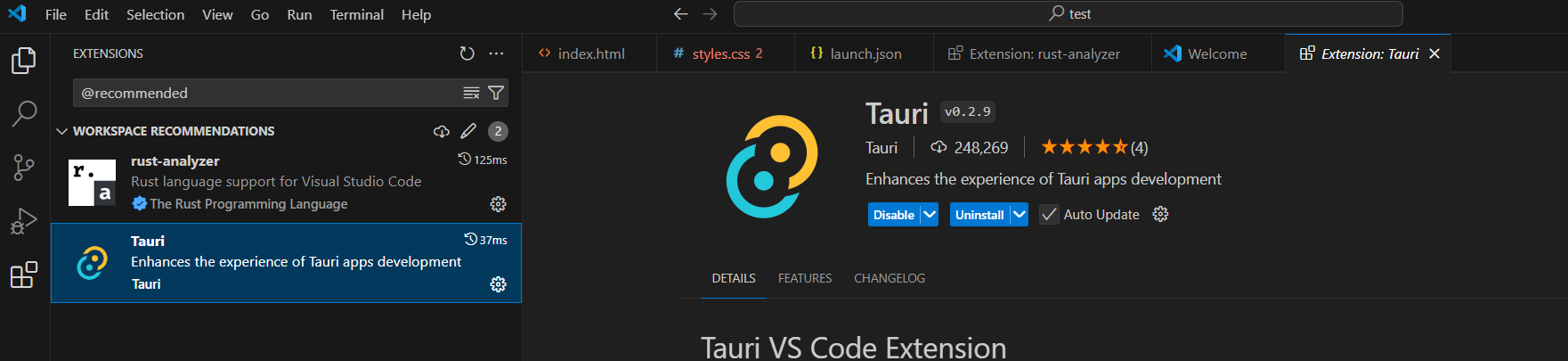Image resolution: width=1568 pixels, height=361 pixels.
Task: Open the extensions filter menu
Action: 496,93
